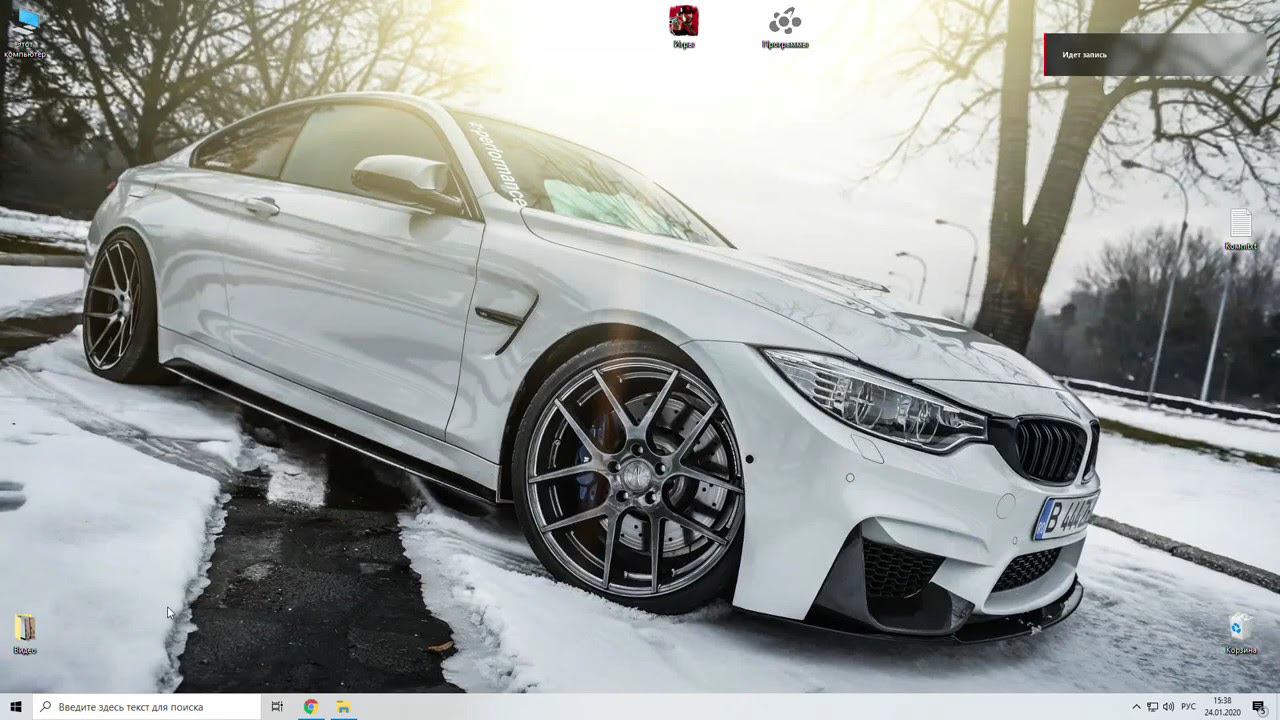The width and height of the screenshot is (1280, 720).
Task: Open the clock showing 15:38
Action: coord(1222,707)
